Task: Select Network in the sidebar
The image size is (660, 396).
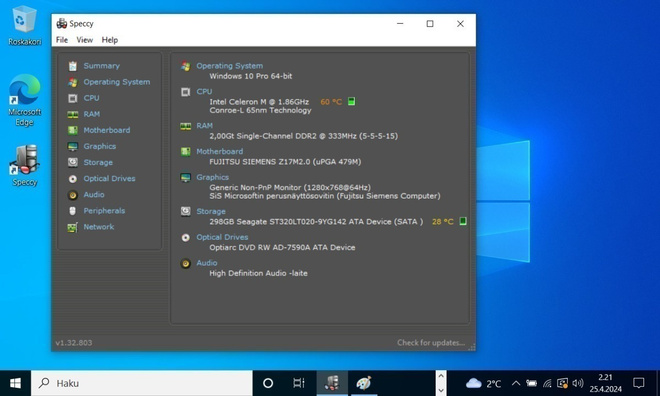Action: pos(98,227)
